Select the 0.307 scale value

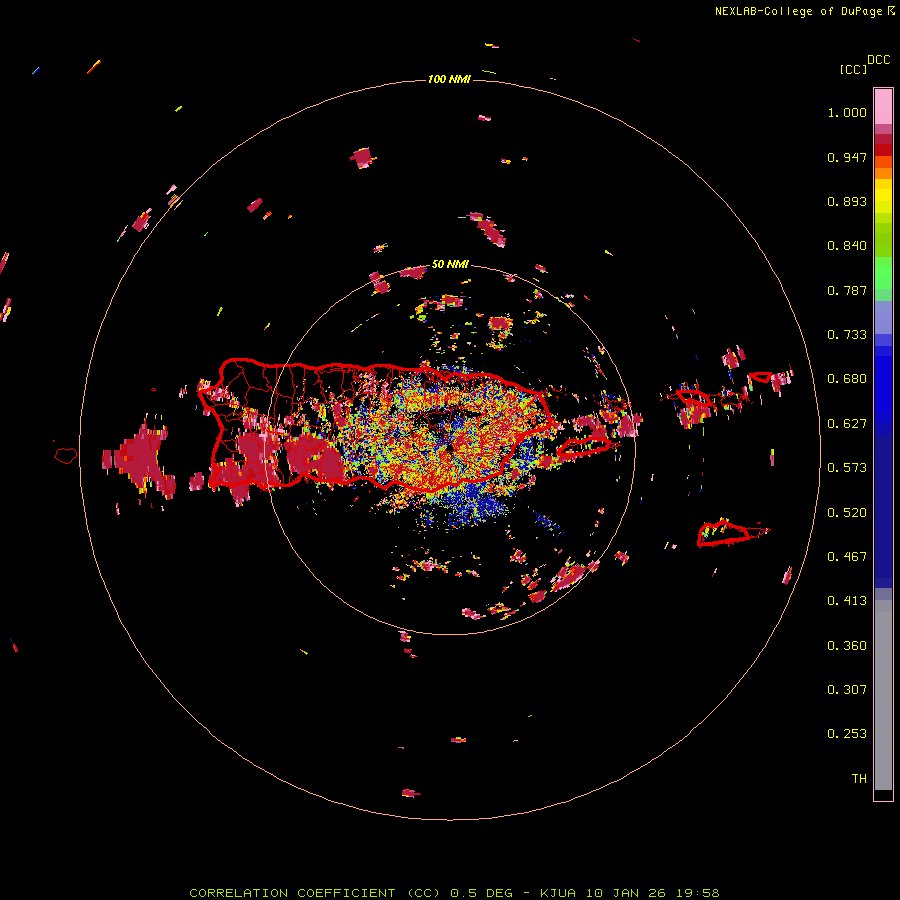point(847,690)
